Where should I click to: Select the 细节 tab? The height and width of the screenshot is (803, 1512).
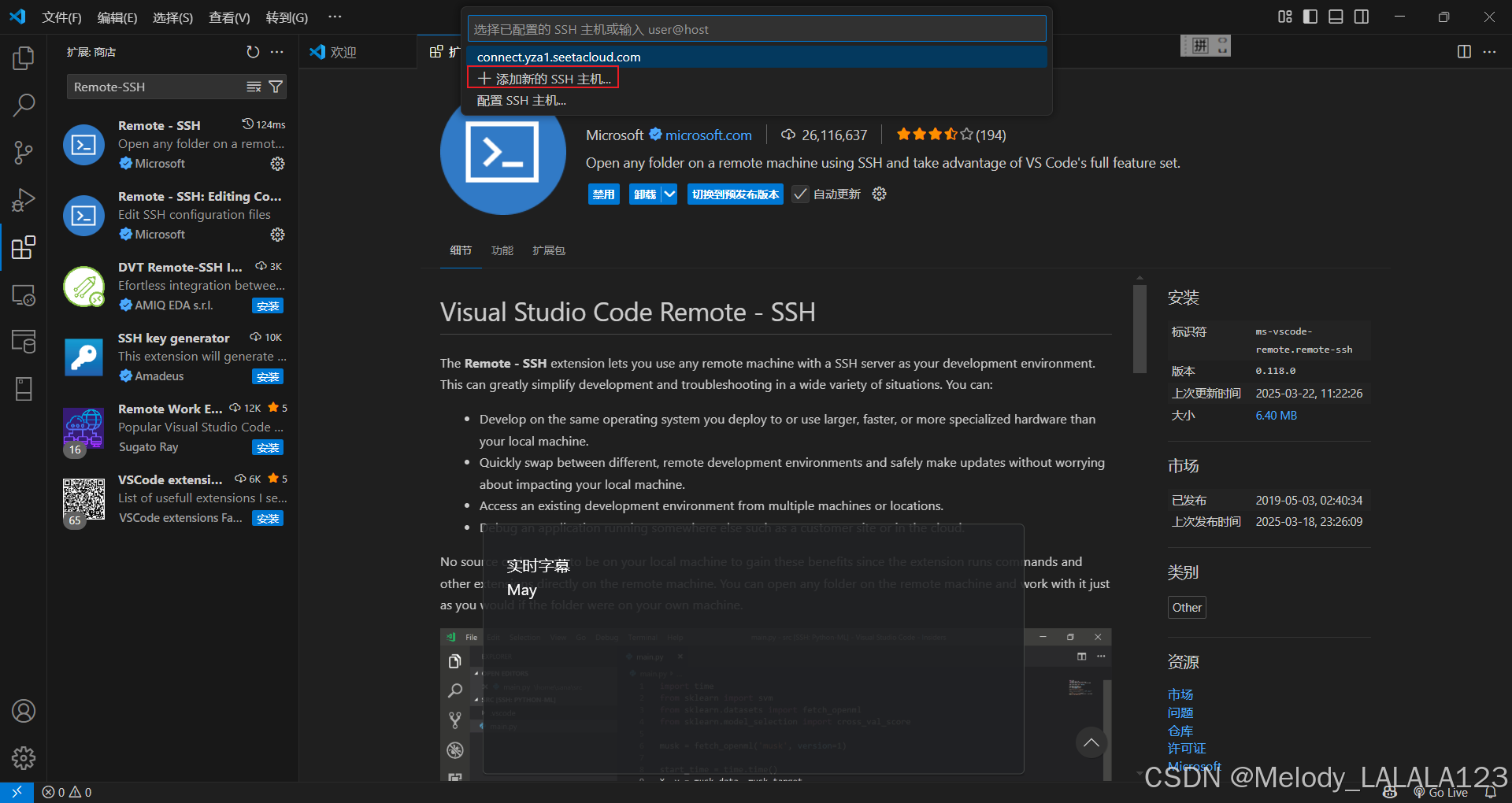click(461, 250)
